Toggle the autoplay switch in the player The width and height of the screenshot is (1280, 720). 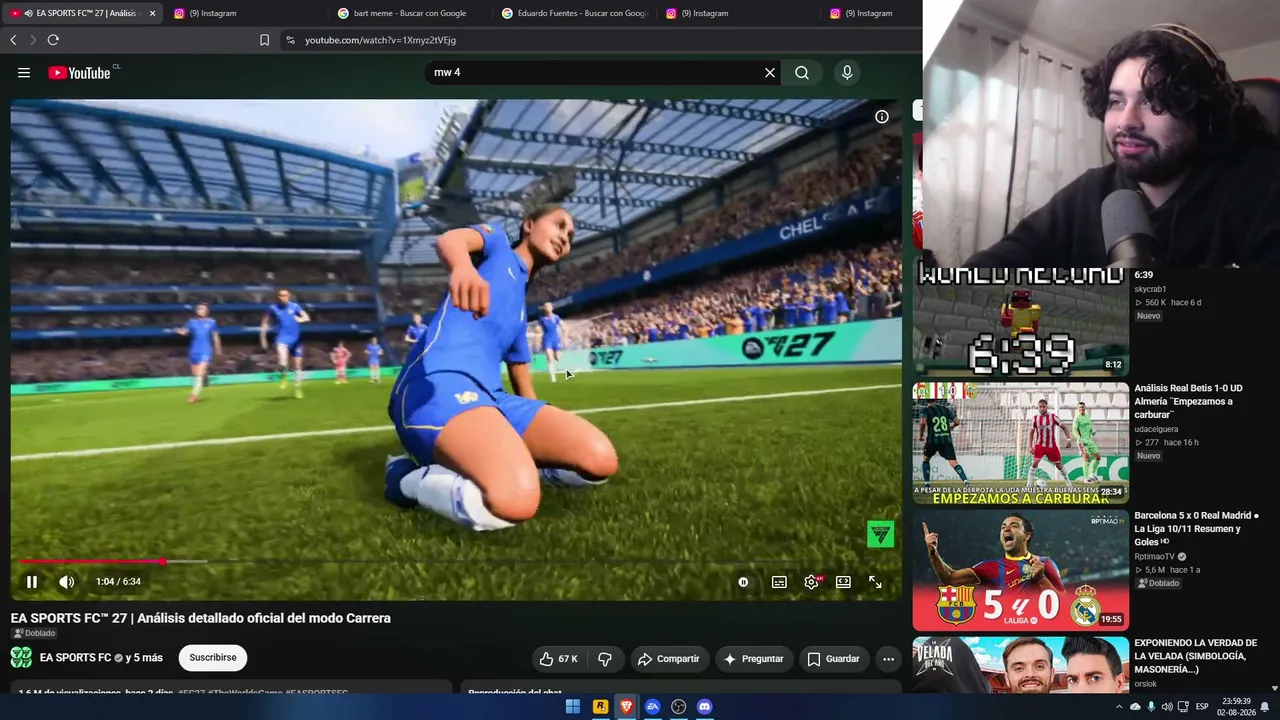click(743, 582)
